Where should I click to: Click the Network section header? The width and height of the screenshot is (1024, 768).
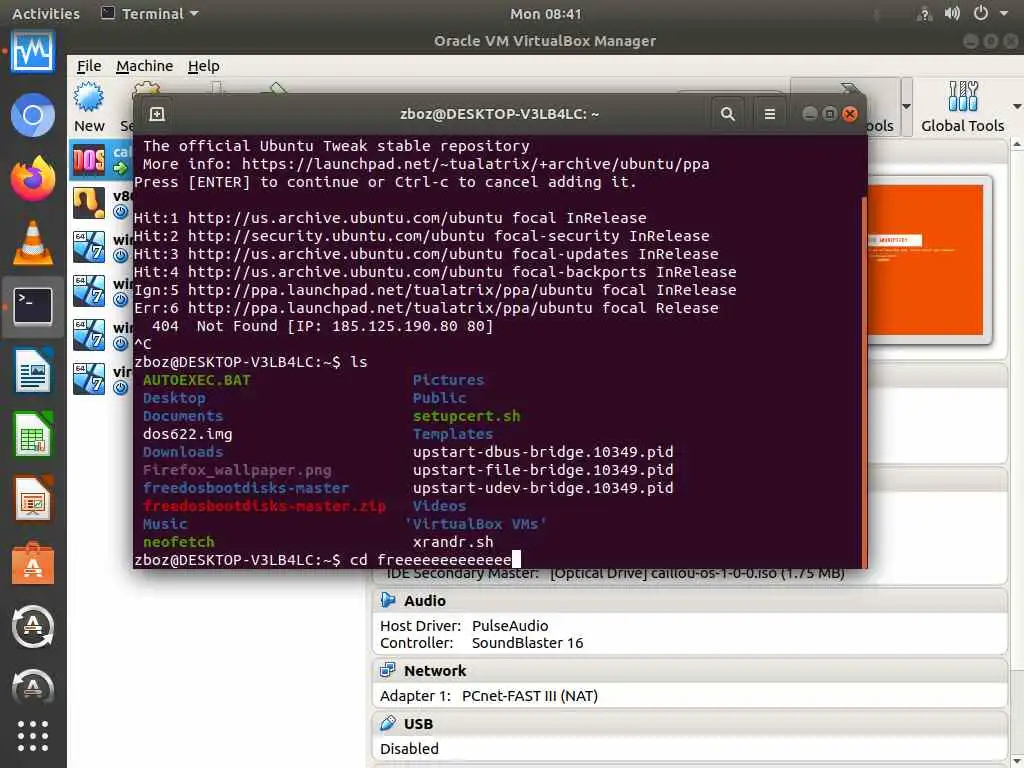(690, 671)
